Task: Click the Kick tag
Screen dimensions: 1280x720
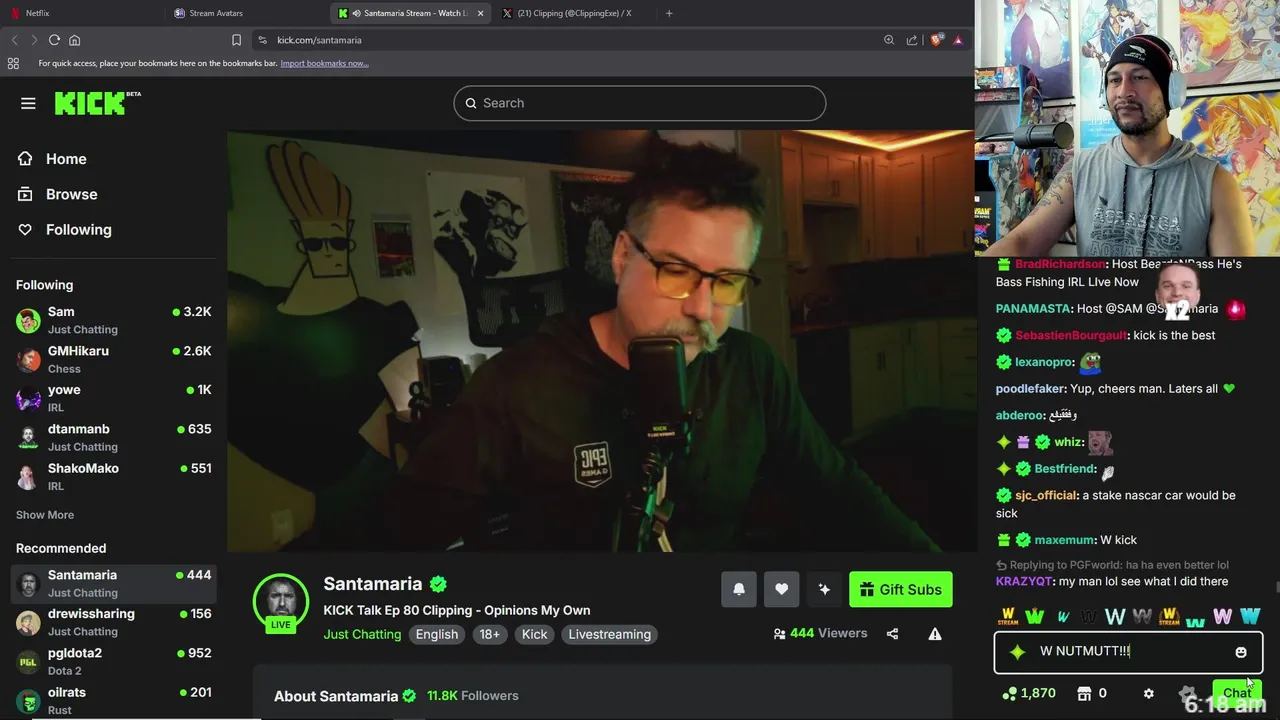Action: pyautogui.click(x=535, y=634)
